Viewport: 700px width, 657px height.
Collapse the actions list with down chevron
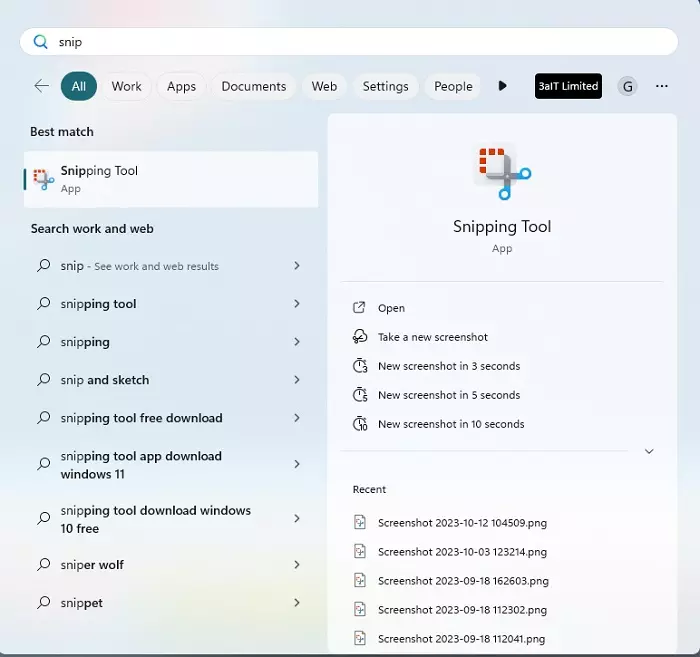coord(649,451)
